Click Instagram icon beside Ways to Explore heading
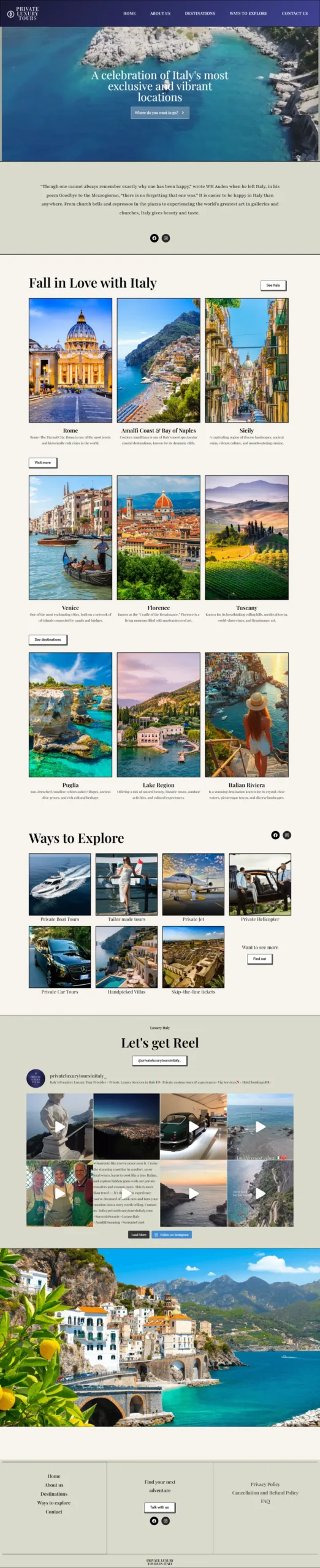This screenshot has height=1568, width=320. 287,835
